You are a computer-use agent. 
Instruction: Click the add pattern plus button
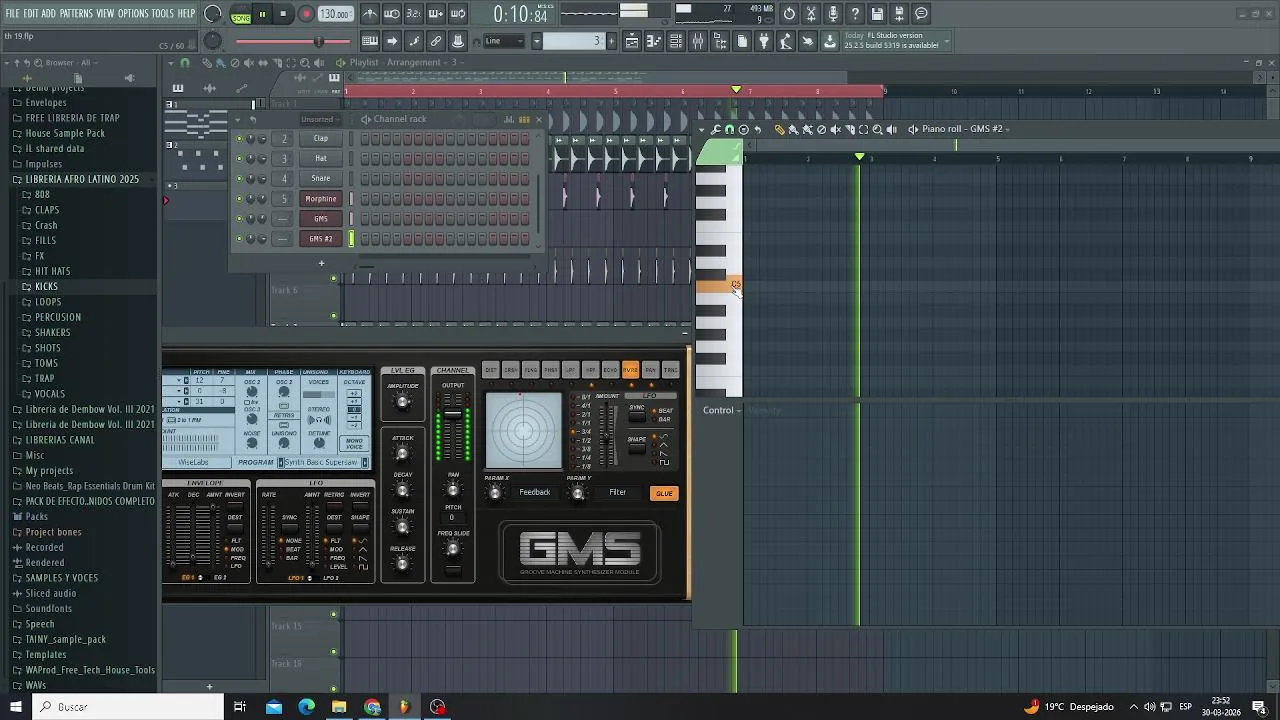(x=610, y=41)
